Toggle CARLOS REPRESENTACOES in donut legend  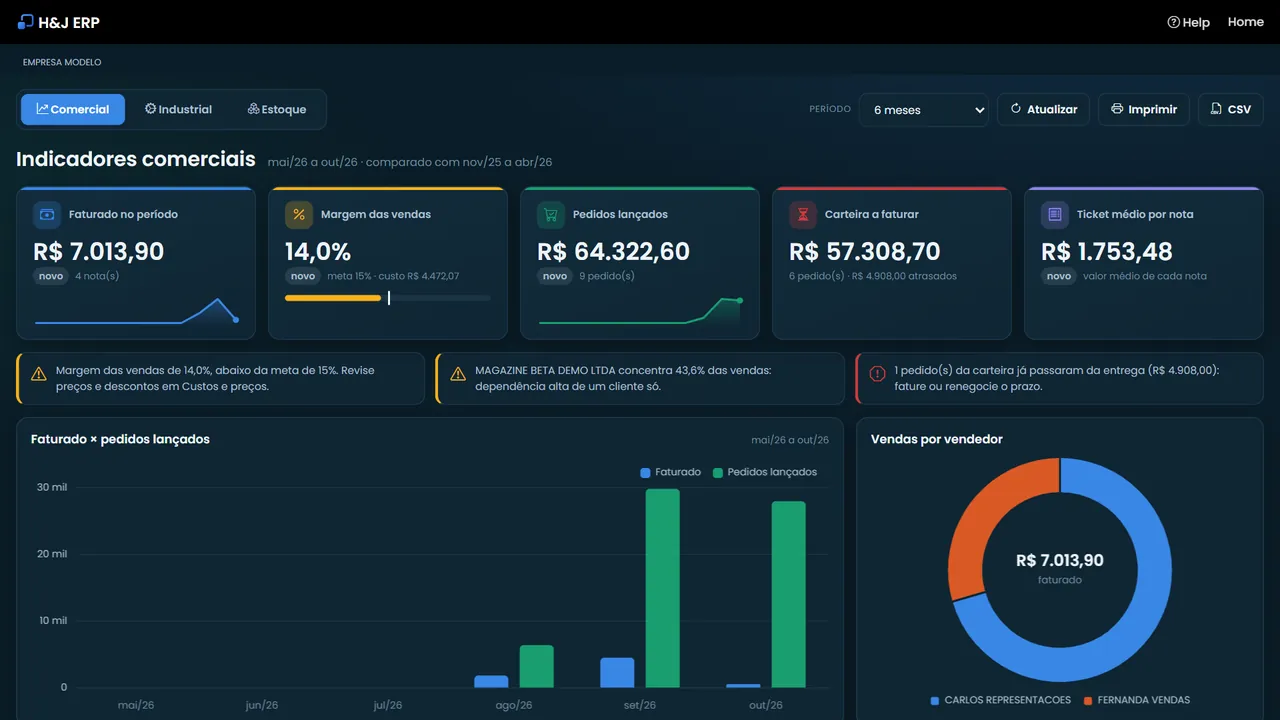tap(1000, 700)
